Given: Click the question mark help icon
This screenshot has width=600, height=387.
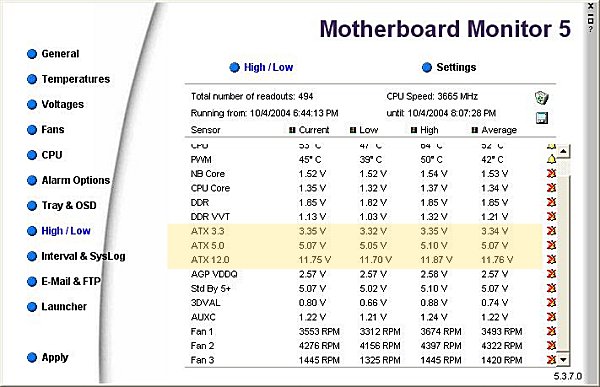Looking at the screenshot, I should (x=590, y=29).
